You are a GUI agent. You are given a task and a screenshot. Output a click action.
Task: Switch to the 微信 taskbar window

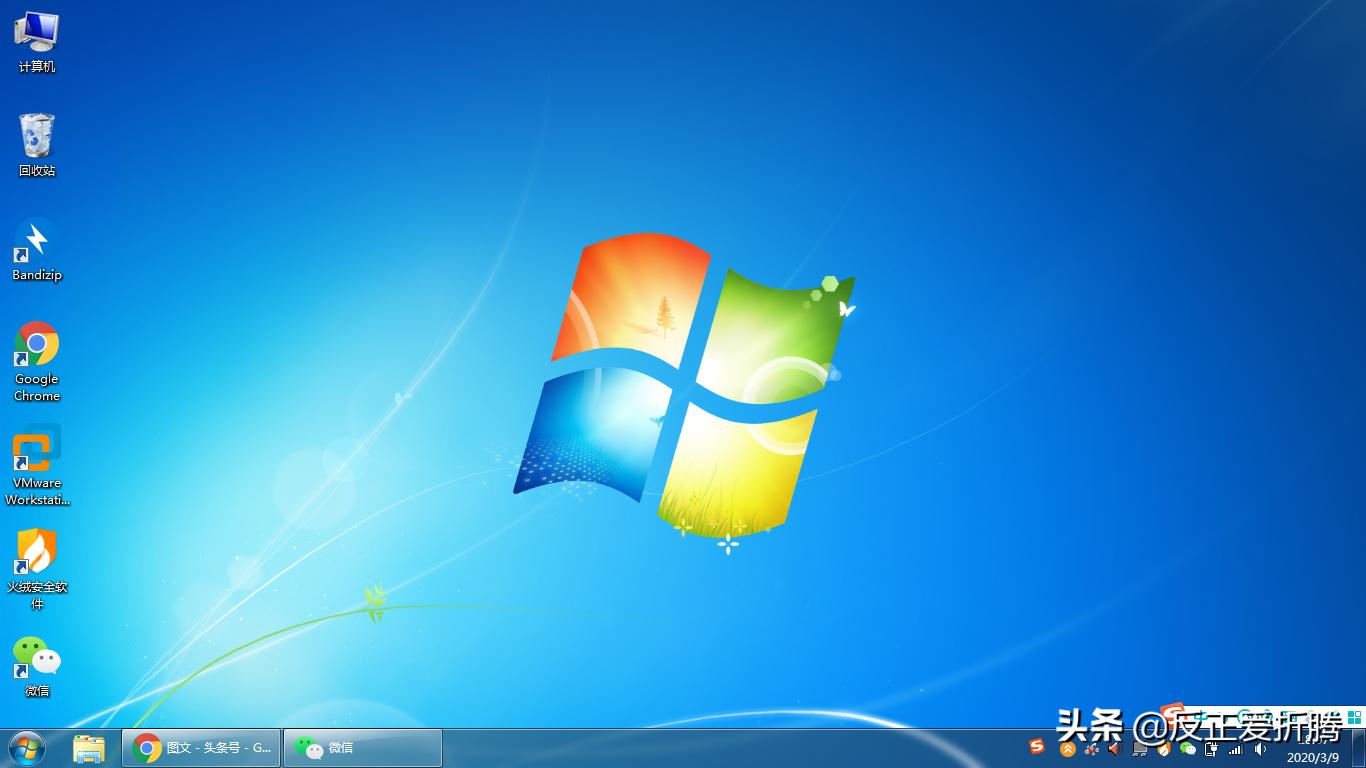click(362, 747)
